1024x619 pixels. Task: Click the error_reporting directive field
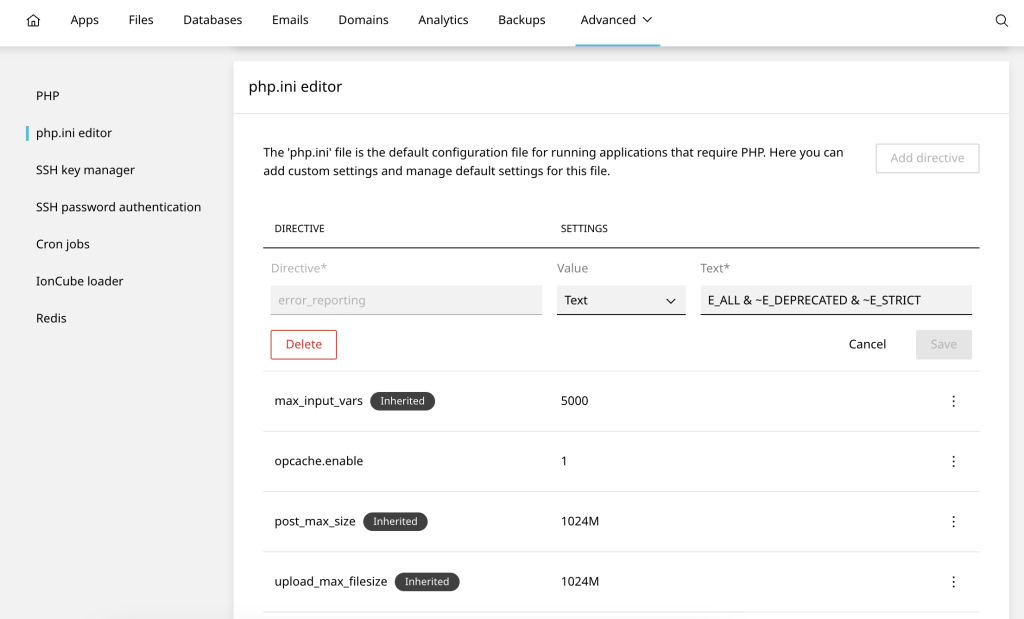(x=406, y=300)
